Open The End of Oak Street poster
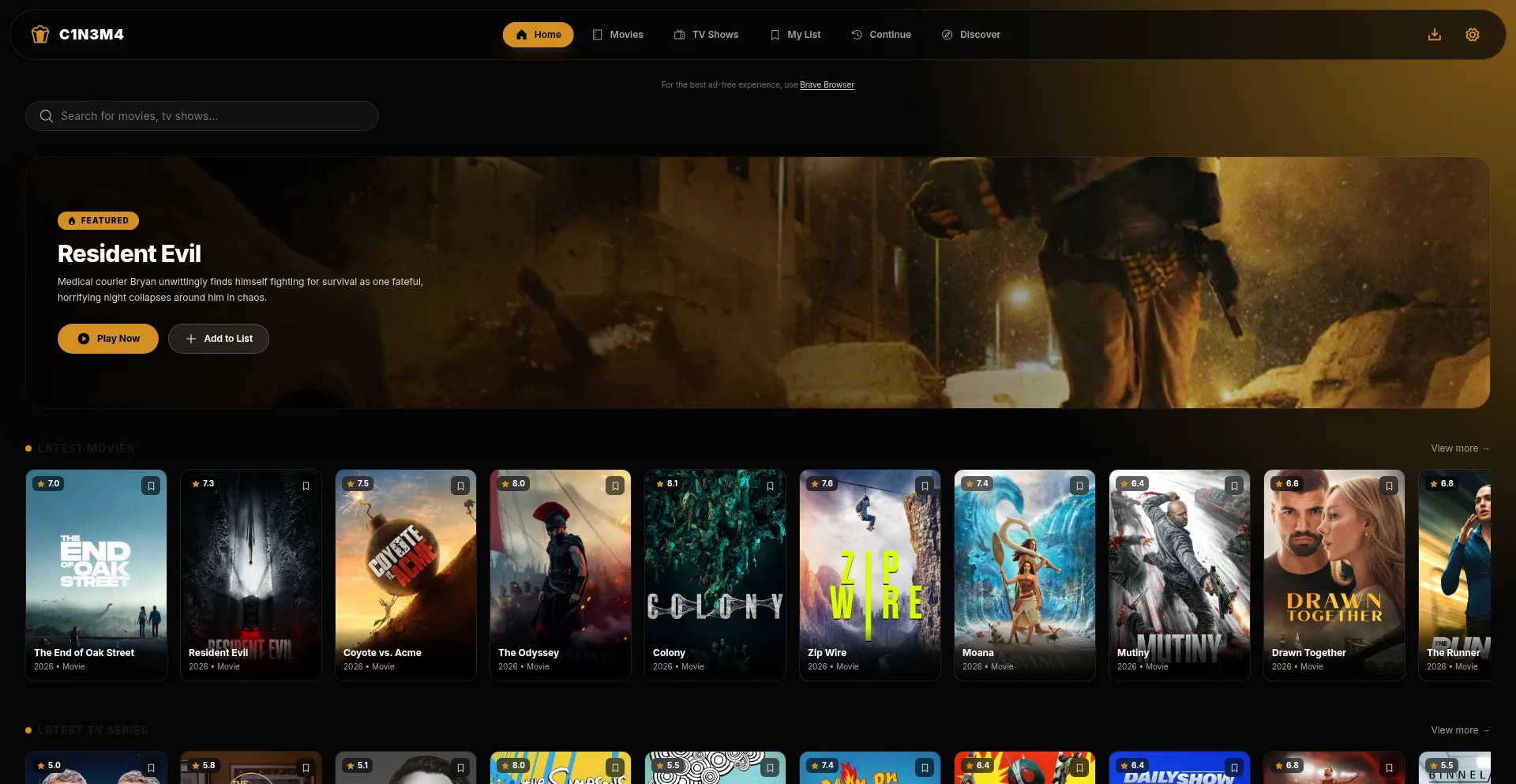The image size is (1516, 784). [96, 576]
